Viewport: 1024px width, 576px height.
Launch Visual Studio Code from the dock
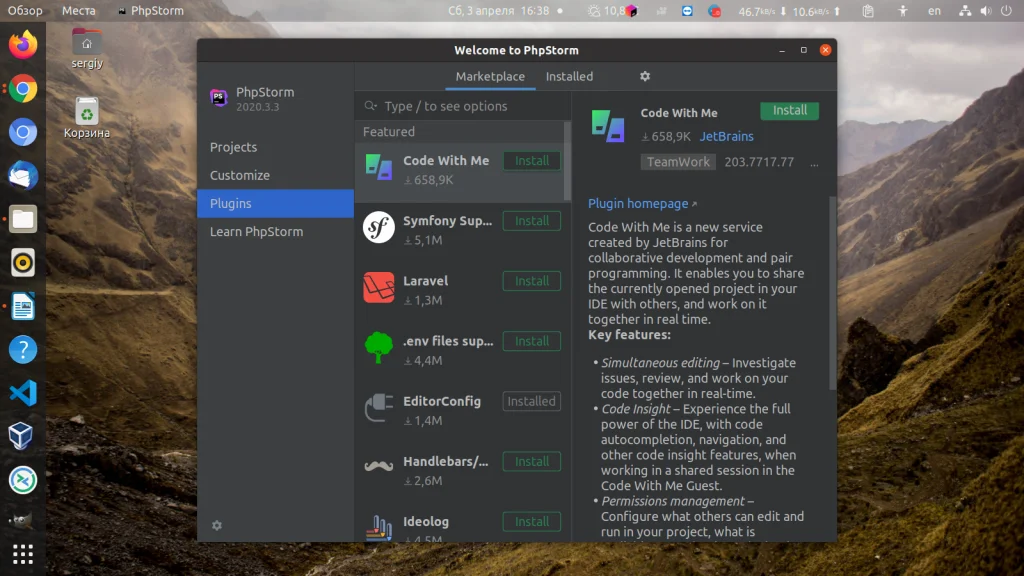(22, 393)
